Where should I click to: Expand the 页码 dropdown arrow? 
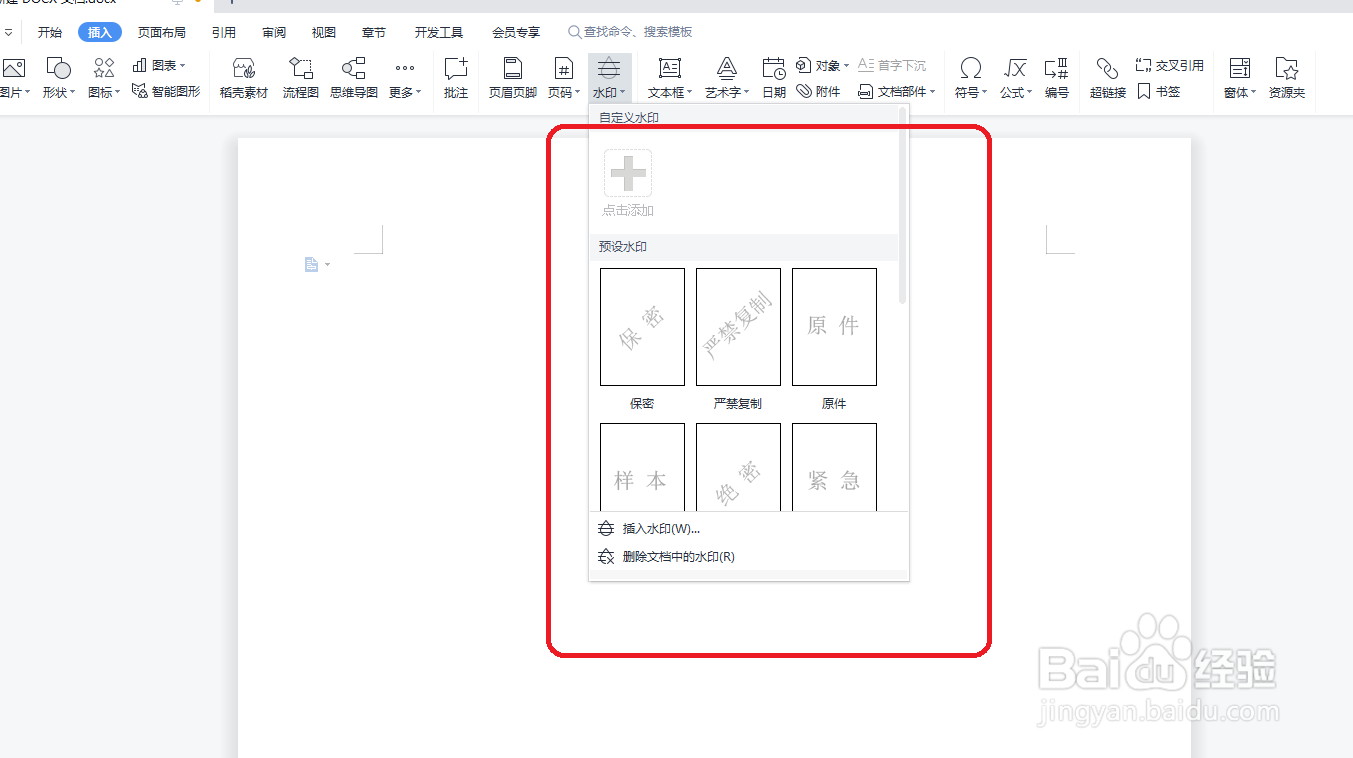point(579,93)
